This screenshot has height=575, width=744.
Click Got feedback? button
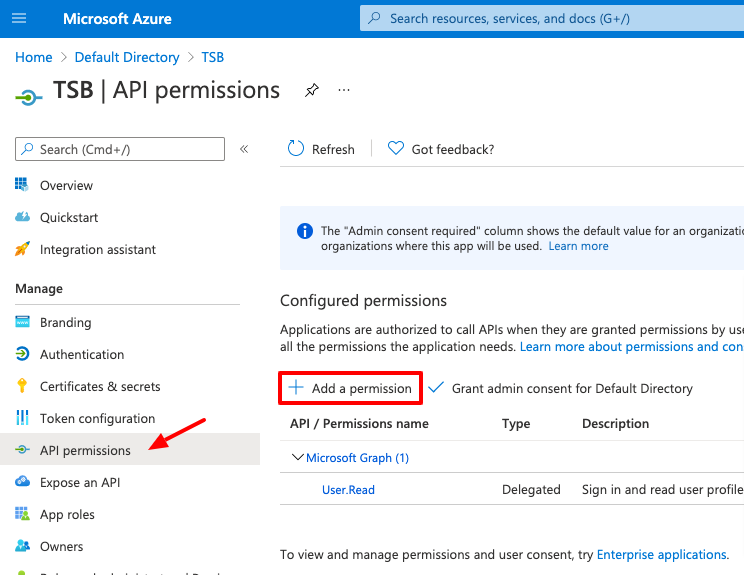pyautogui.click(x=441, y=149)
